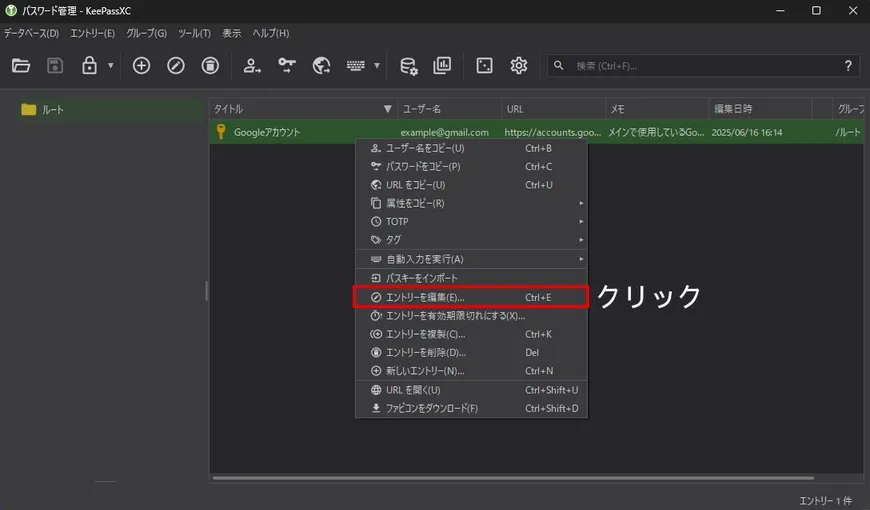Copy username with the person toolbar icon
The width and height of the screenshot is (870, 510).
252,65
